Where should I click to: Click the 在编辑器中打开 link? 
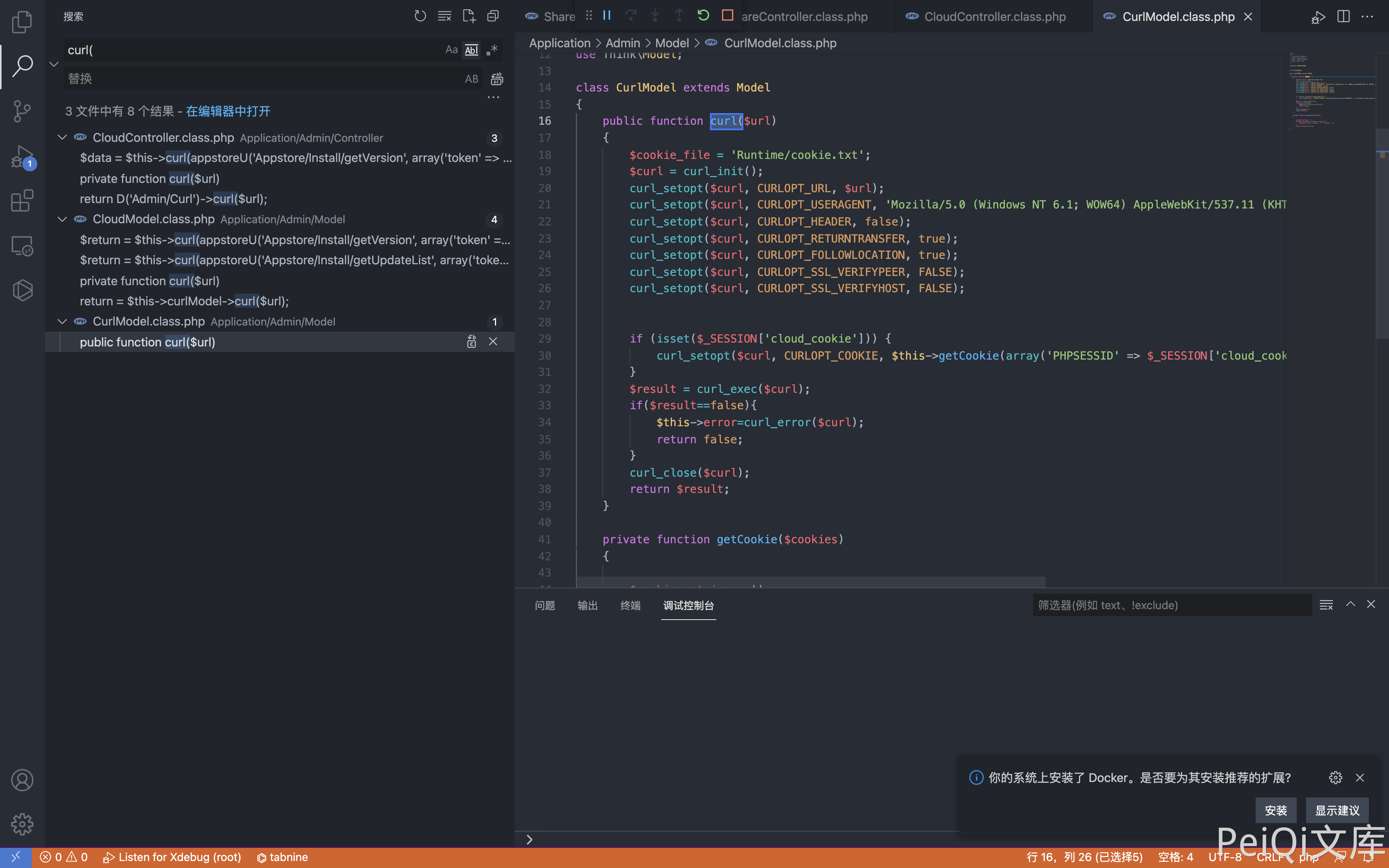point(228,111)
